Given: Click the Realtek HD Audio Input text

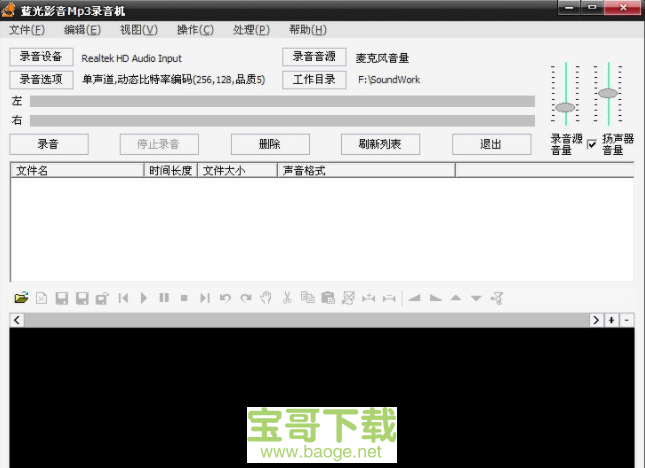Looking at the screenshot, I should [131, 58].
